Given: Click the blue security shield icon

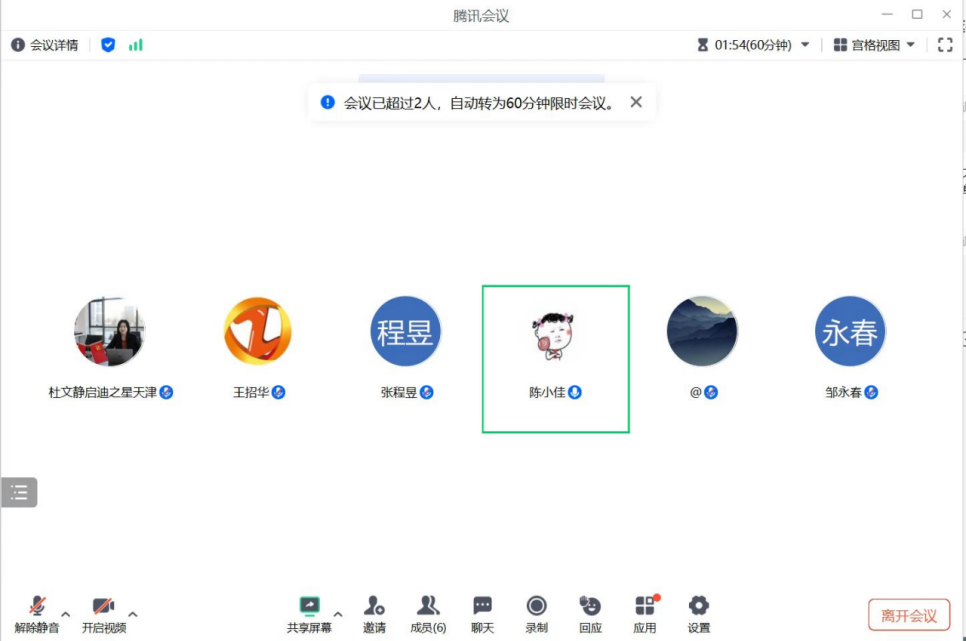Looking at the screenshot, I should [x=108, y=45].
